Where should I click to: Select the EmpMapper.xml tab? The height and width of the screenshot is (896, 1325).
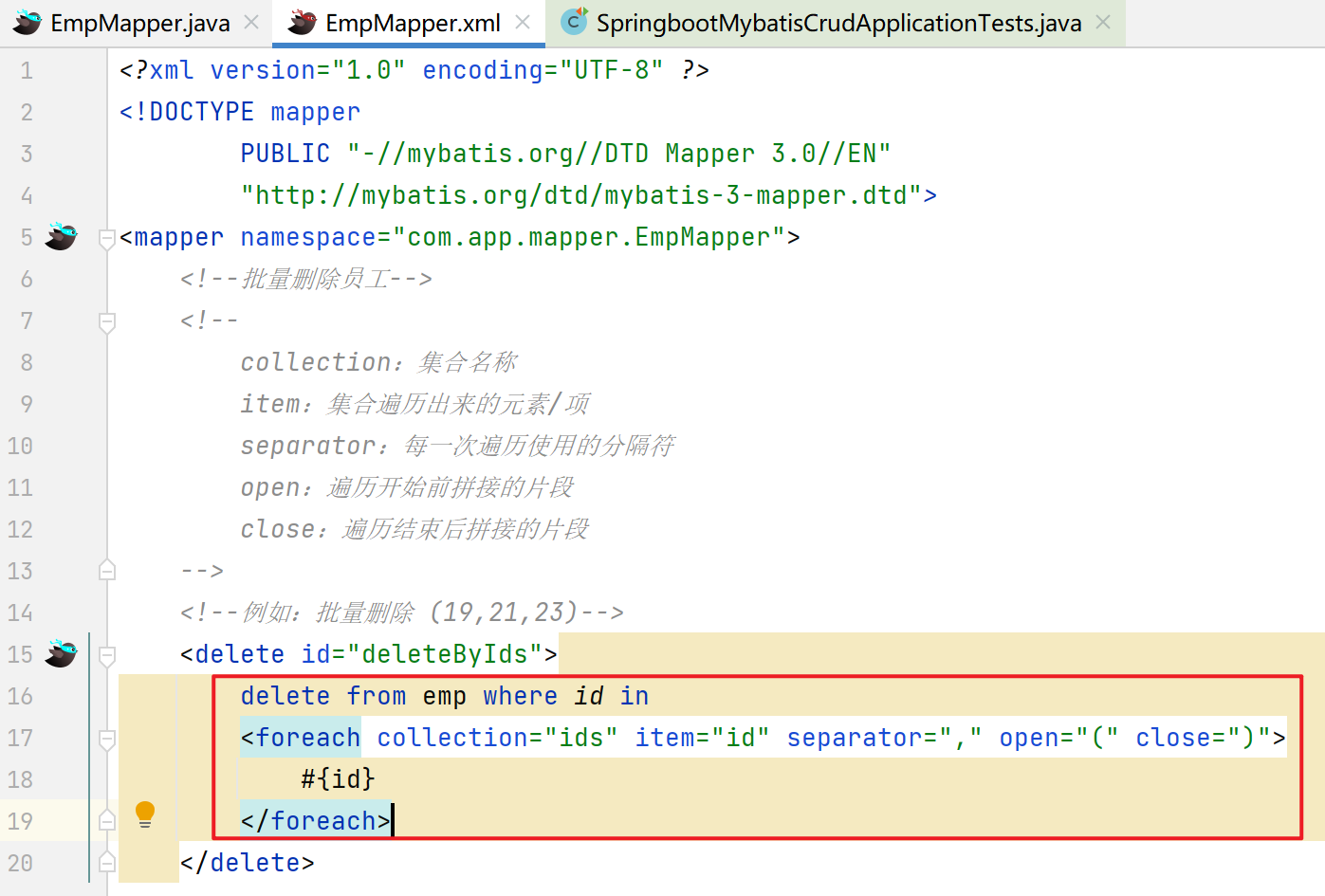[x=413, y=23]
